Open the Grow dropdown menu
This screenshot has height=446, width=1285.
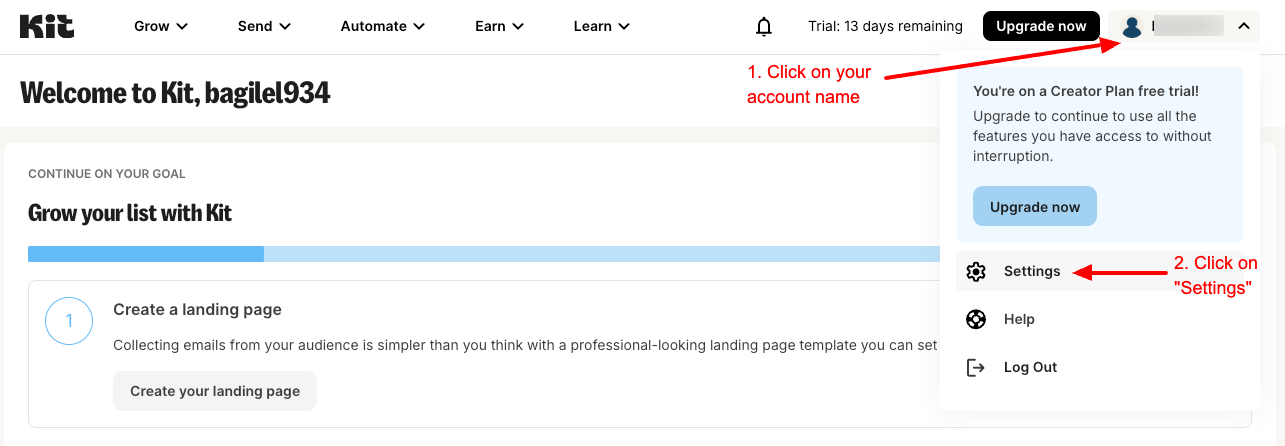(x=161, y=26)
